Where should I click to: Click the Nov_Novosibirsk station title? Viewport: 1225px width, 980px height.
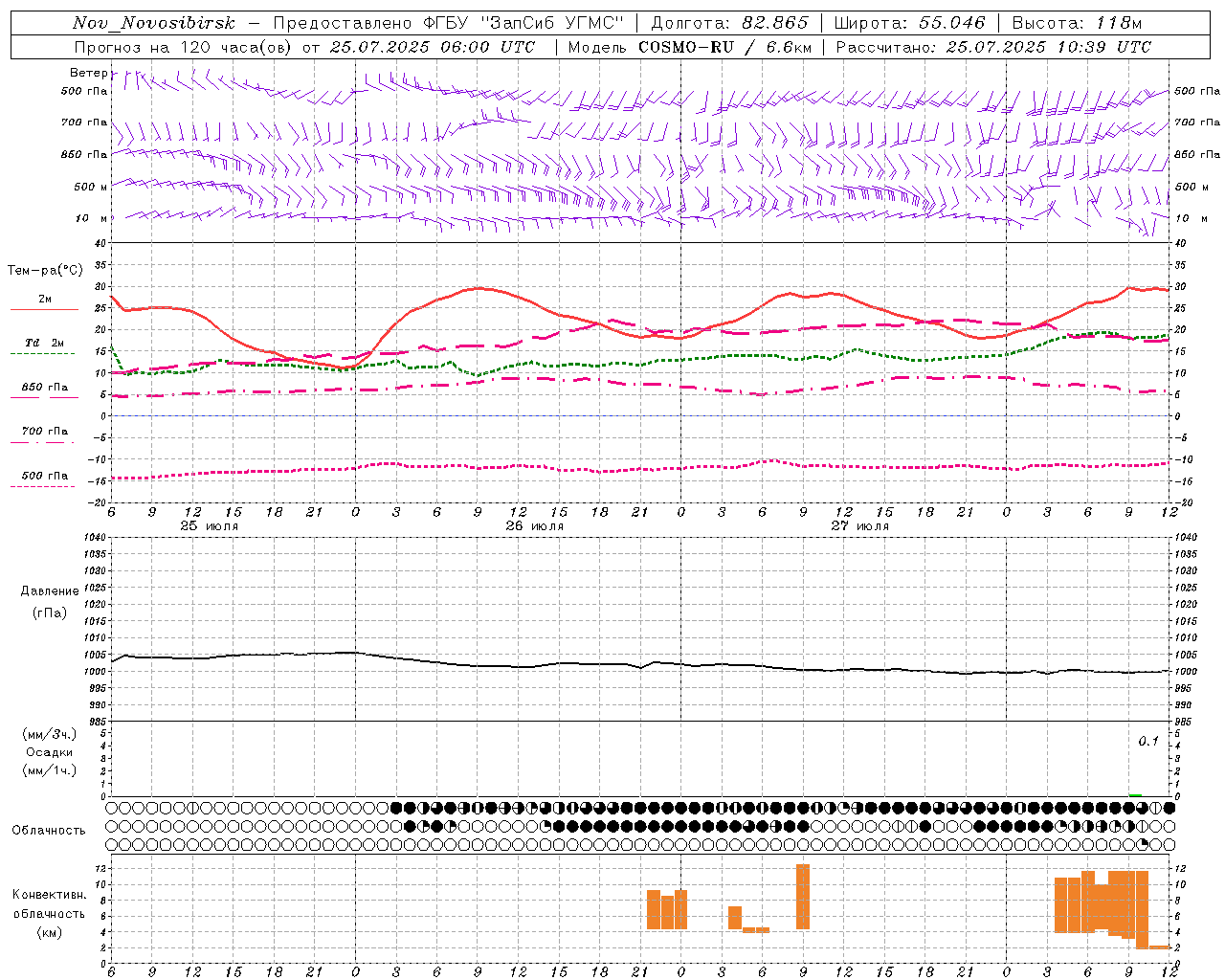[x=154, y=23]
